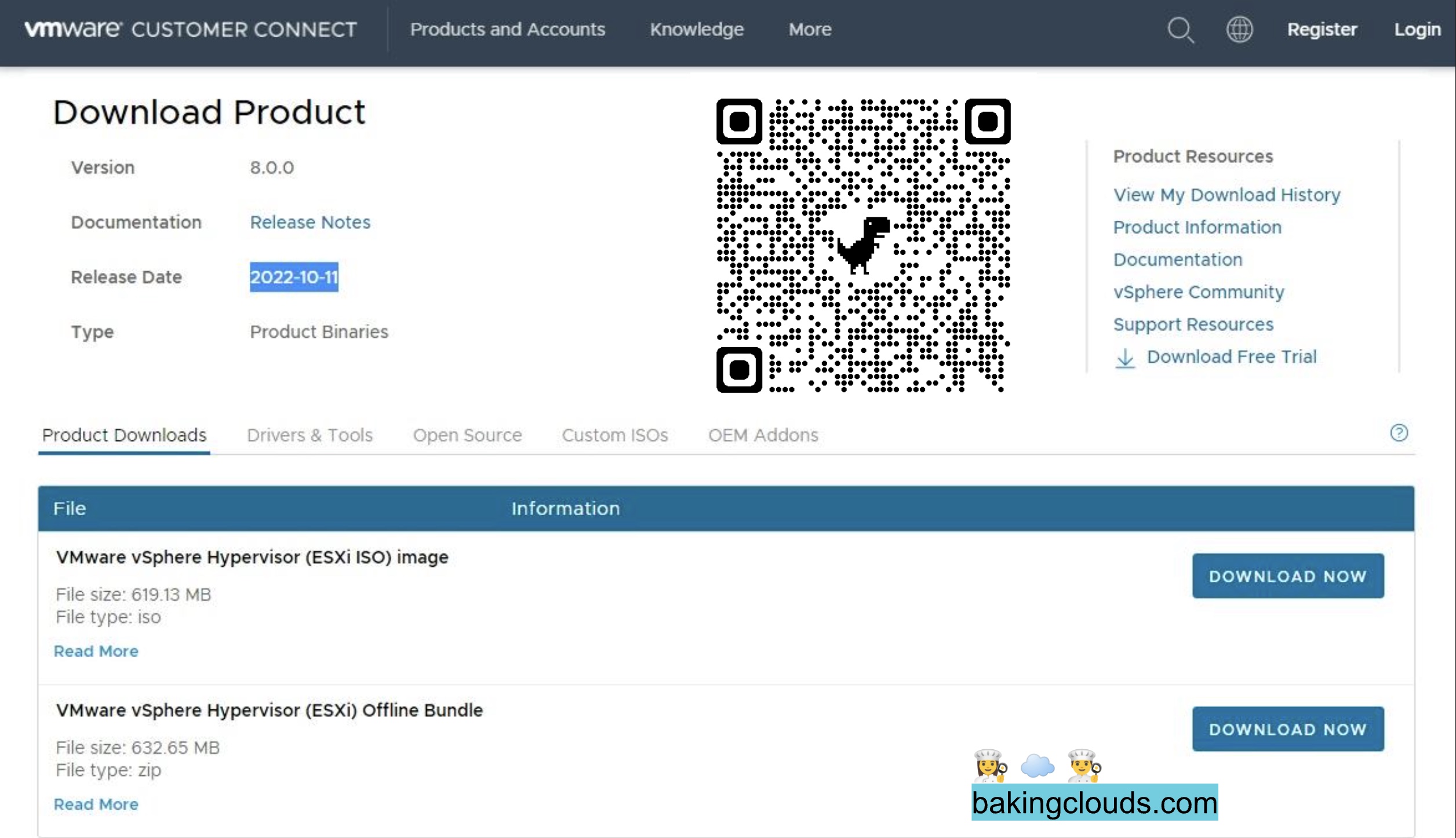
Task: Click the VMware Customer Connect logo
Action: [x=191, y=29]
